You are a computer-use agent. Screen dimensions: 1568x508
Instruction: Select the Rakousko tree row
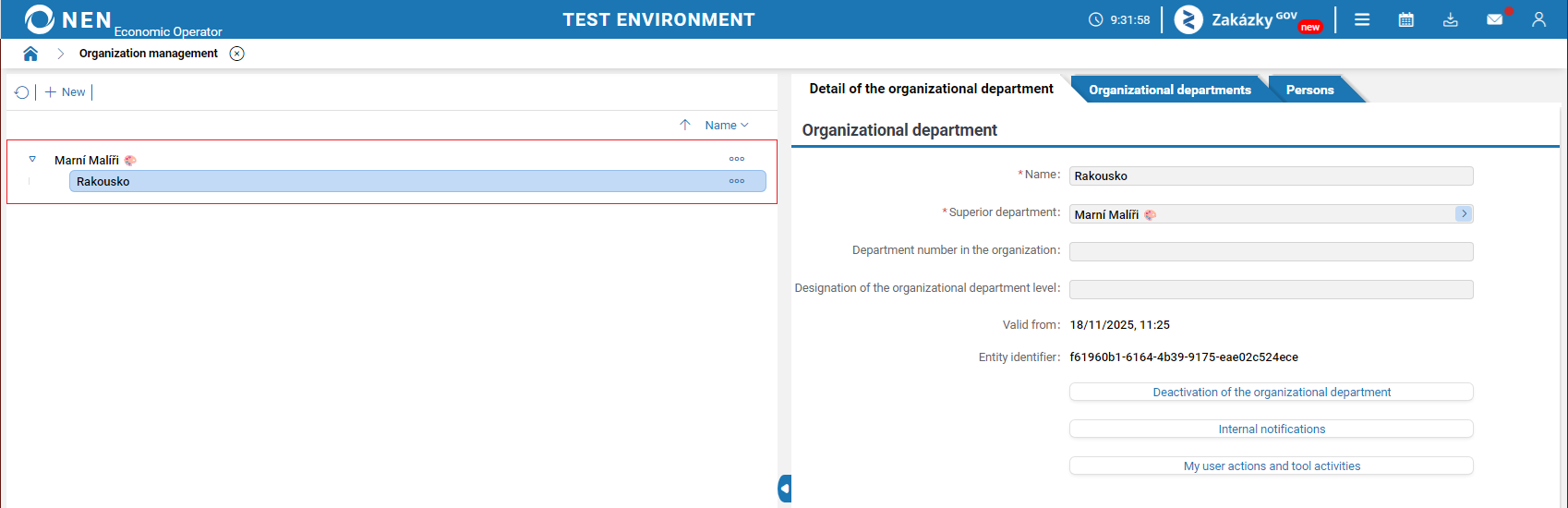(x=417, y=181)
